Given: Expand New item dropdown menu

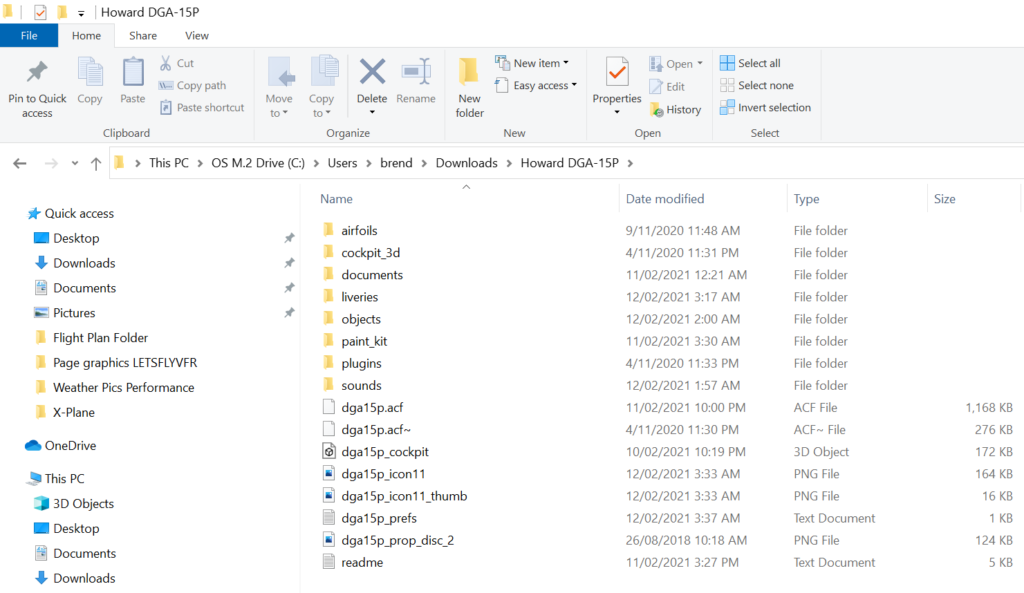Looking at the screenshot, I should click(566, 63).
